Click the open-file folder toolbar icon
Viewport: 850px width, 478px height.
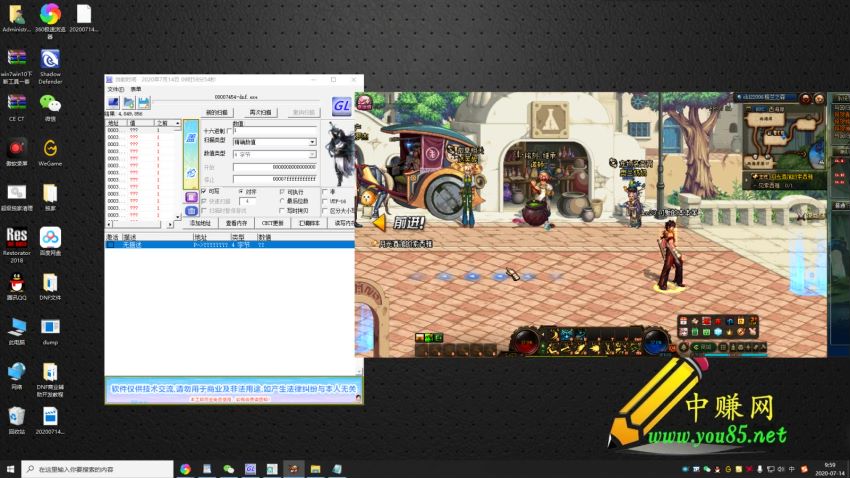(x=128, y=102)
